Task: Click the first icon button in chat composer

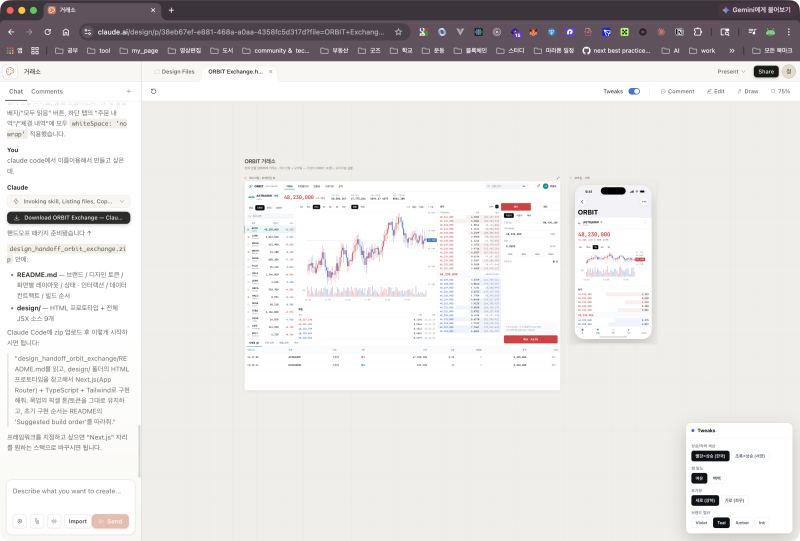Action: click(20, 521)
